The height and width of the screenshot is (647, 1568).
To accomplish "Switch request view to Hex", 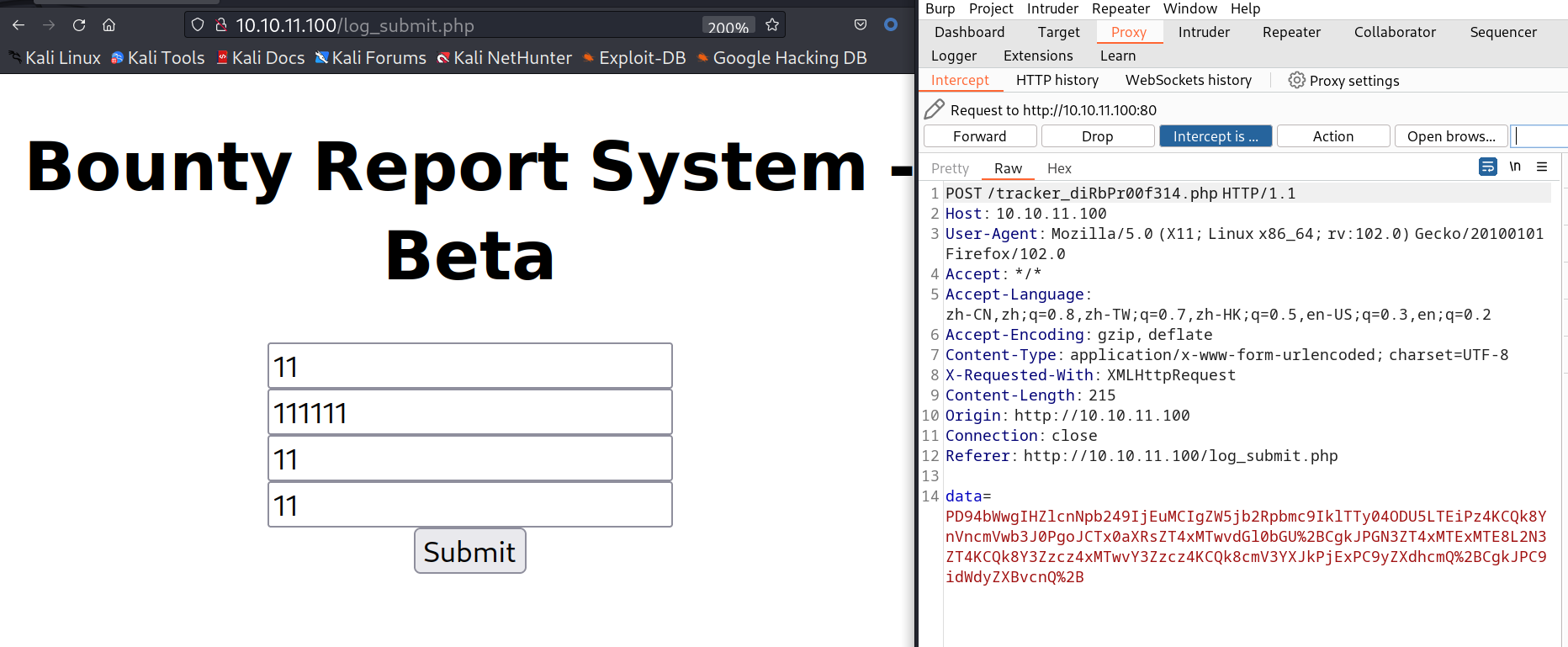I will (x=1059, y=168).
